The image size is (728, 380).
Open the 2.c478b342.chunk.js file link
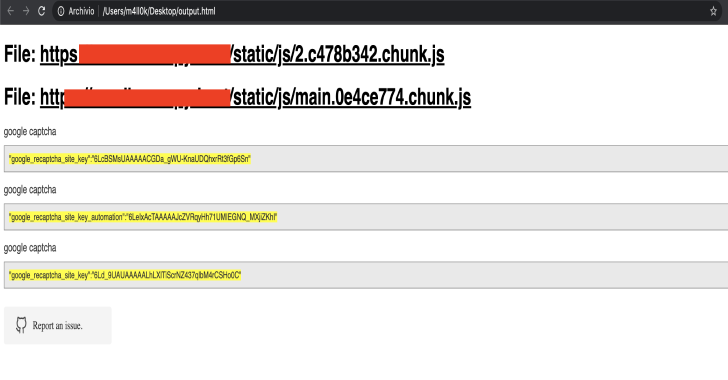(x=242, y=55)
